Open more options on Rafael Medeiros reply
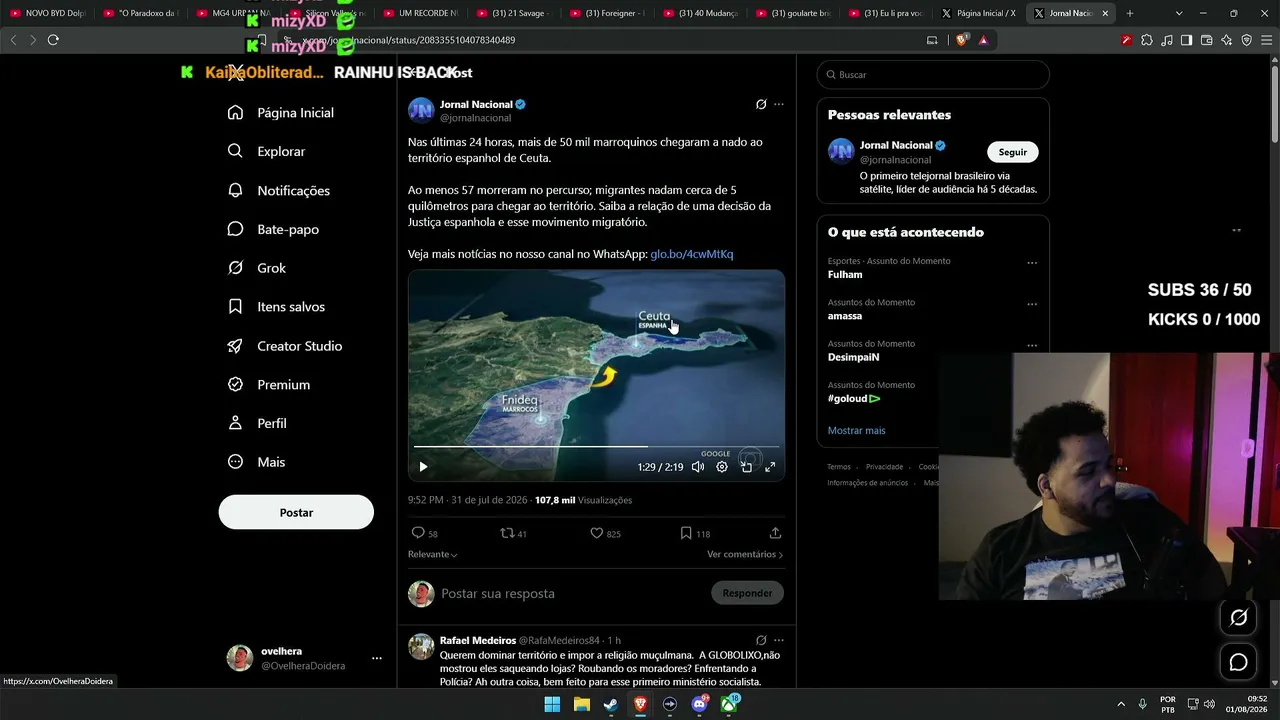Screen dimensions: 1280x720 [x=779, y=640]
